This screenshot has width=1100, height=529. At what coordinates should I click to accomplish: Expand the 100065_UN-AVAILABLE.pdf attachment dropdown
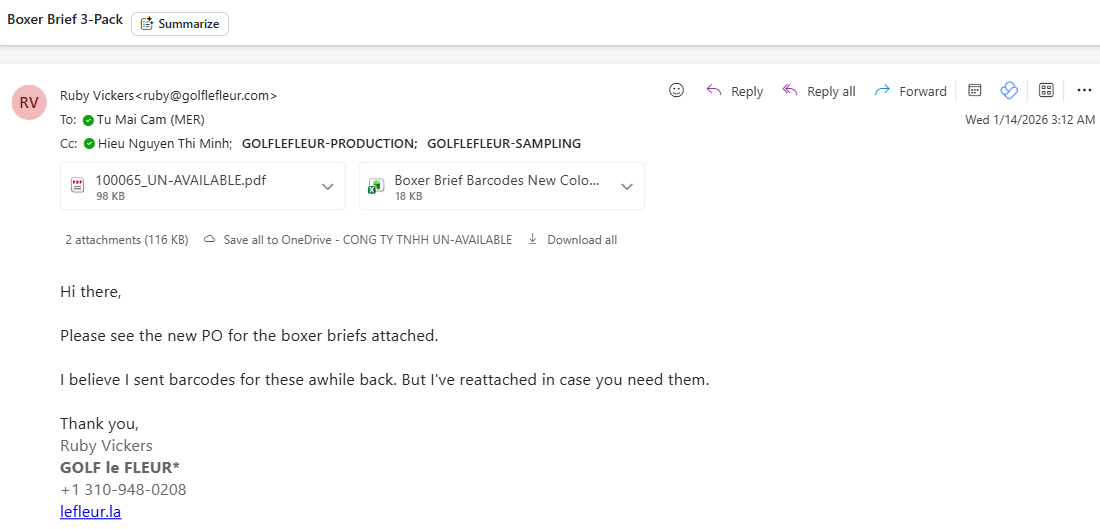click(327, 187)
